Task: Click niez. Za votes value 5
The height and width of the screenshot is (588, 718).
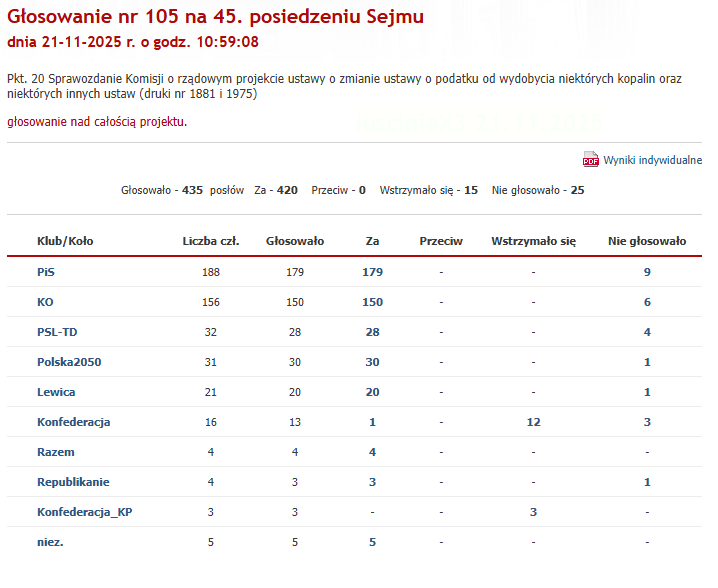Action: click(x=372, y=542)
